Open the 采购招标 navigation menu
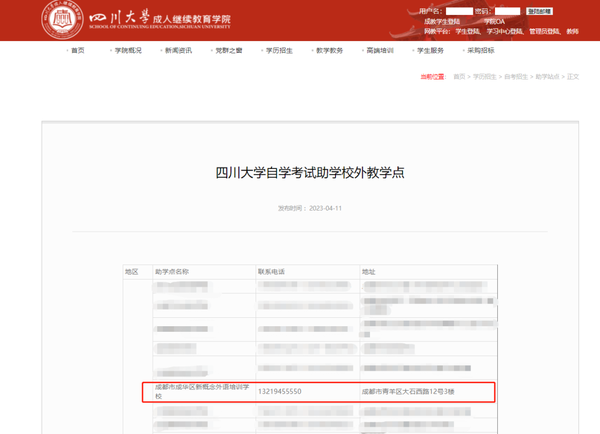The height and width of the screenshot is (434, 600). pyautogui.click(x=481, y=51)
